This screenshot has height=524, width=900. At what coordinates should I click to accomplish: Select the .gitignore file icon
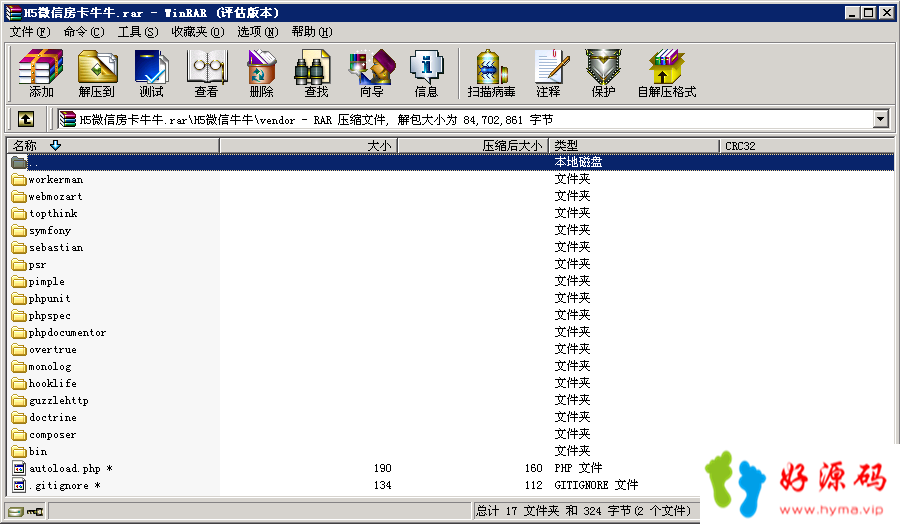[x=19, y=486]
